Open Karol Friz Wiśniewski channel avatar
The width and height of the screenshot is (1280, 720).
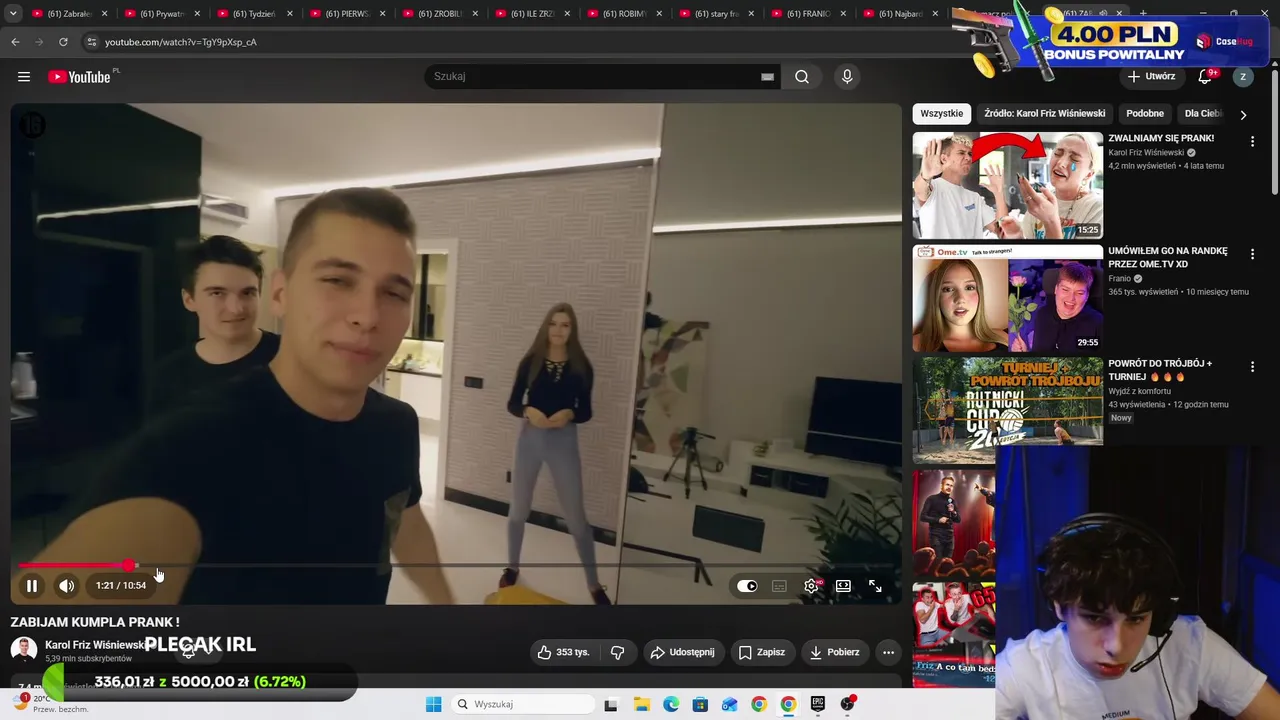[x=24, y=651]
